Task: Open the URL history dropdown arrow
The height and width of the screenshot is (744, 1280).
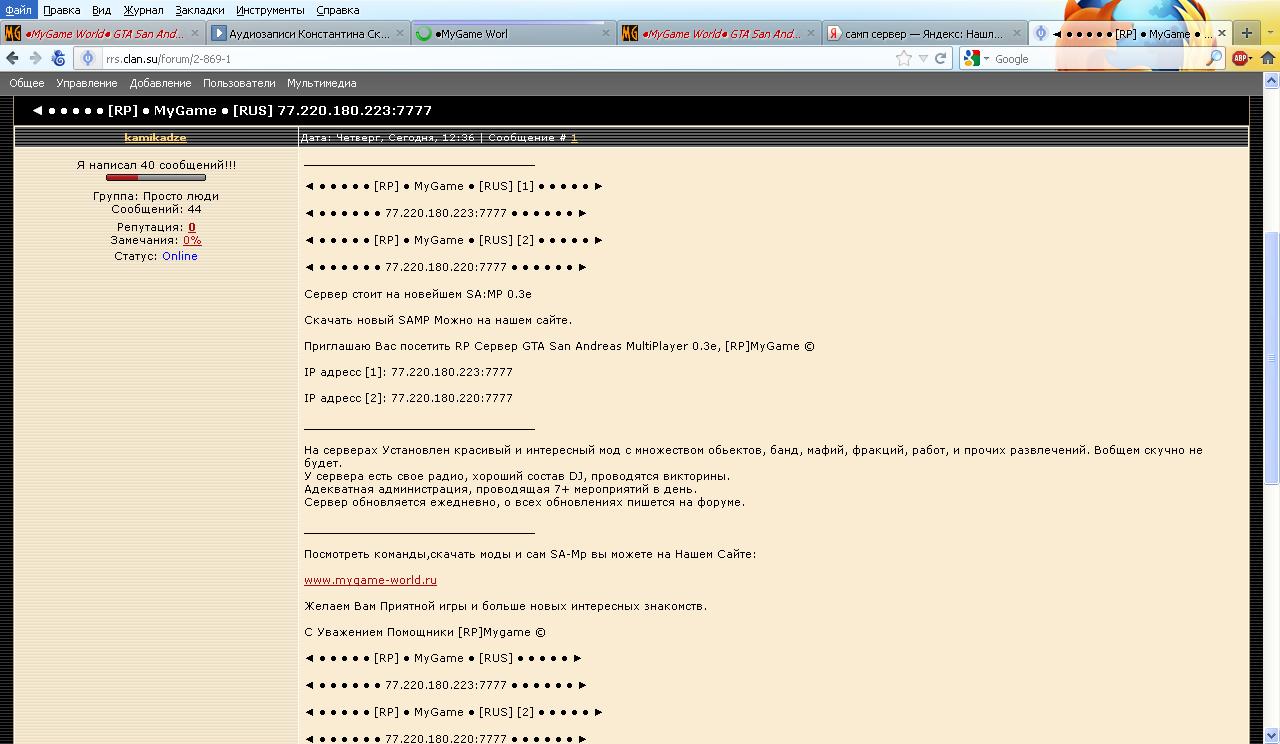Action: click(x=923, y=59)
